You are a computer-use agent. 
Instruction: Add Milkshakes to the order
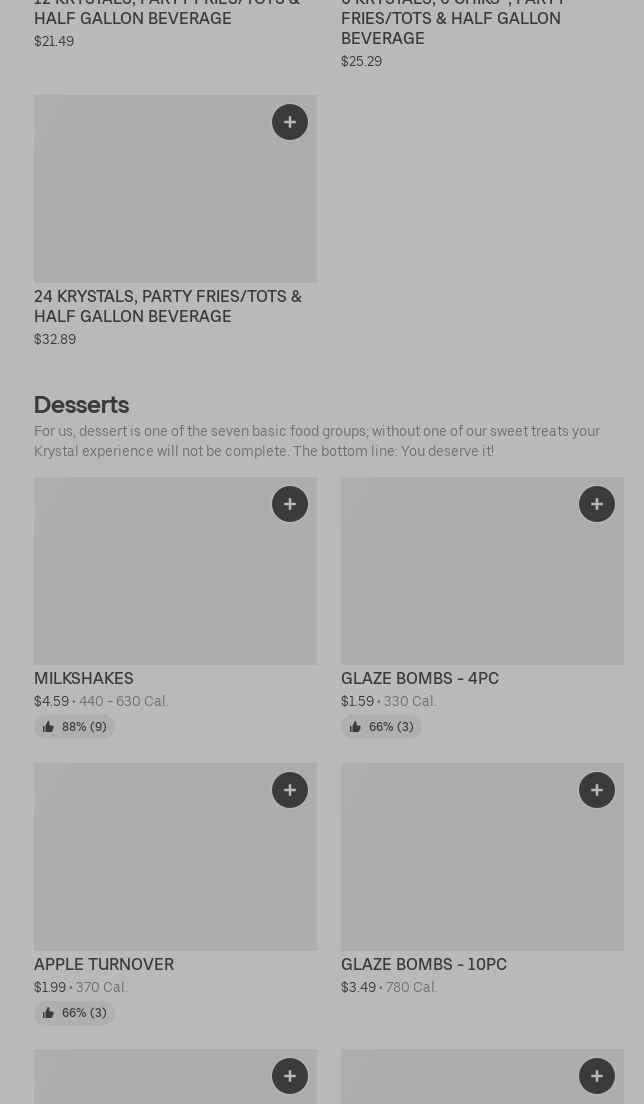click(x=290, y=504)
